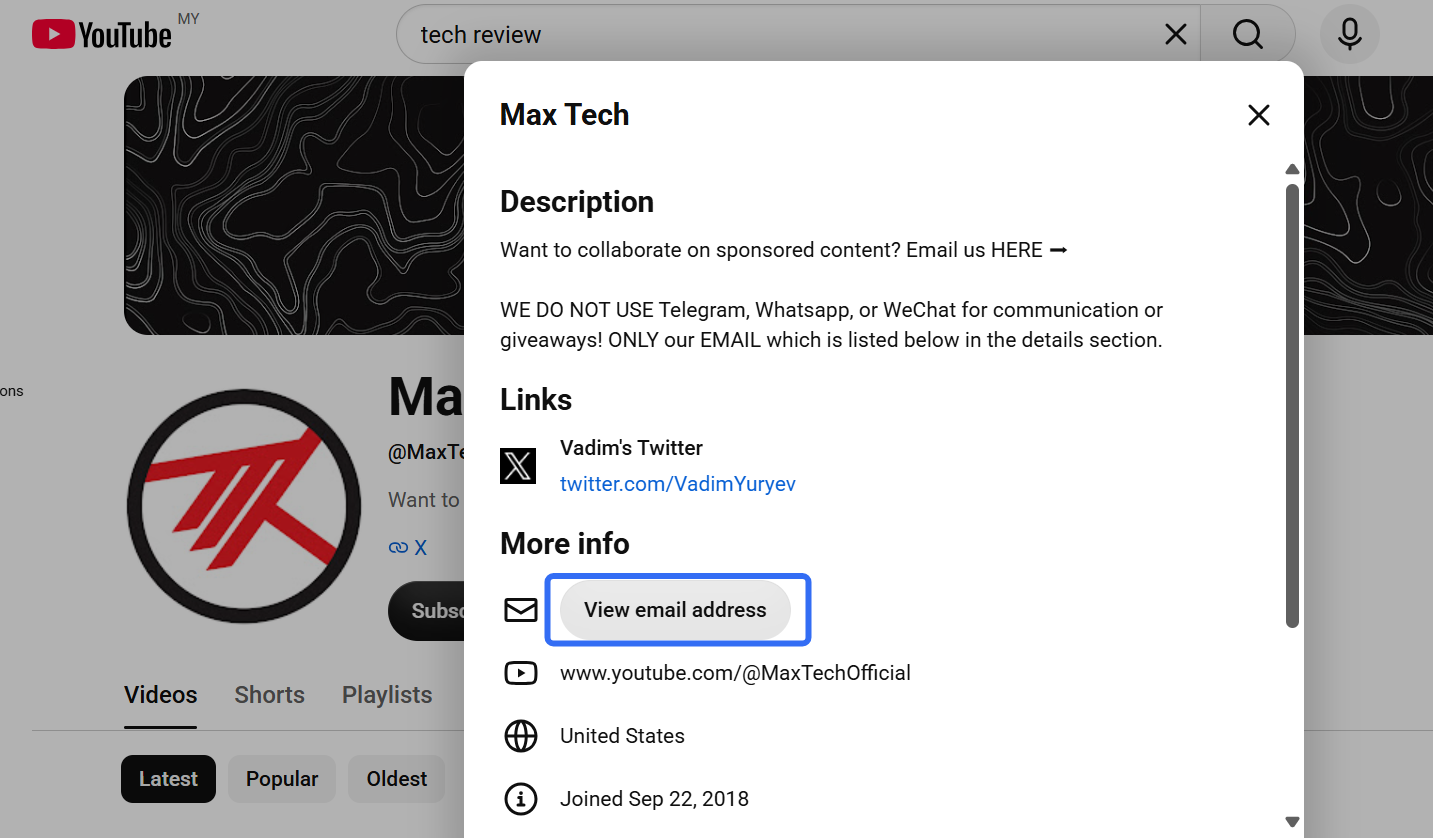Screen dimensions: 1433x838
Task: Click www.youtube.com/@MaxTechOfficial text
Action: tap(735, 673)
